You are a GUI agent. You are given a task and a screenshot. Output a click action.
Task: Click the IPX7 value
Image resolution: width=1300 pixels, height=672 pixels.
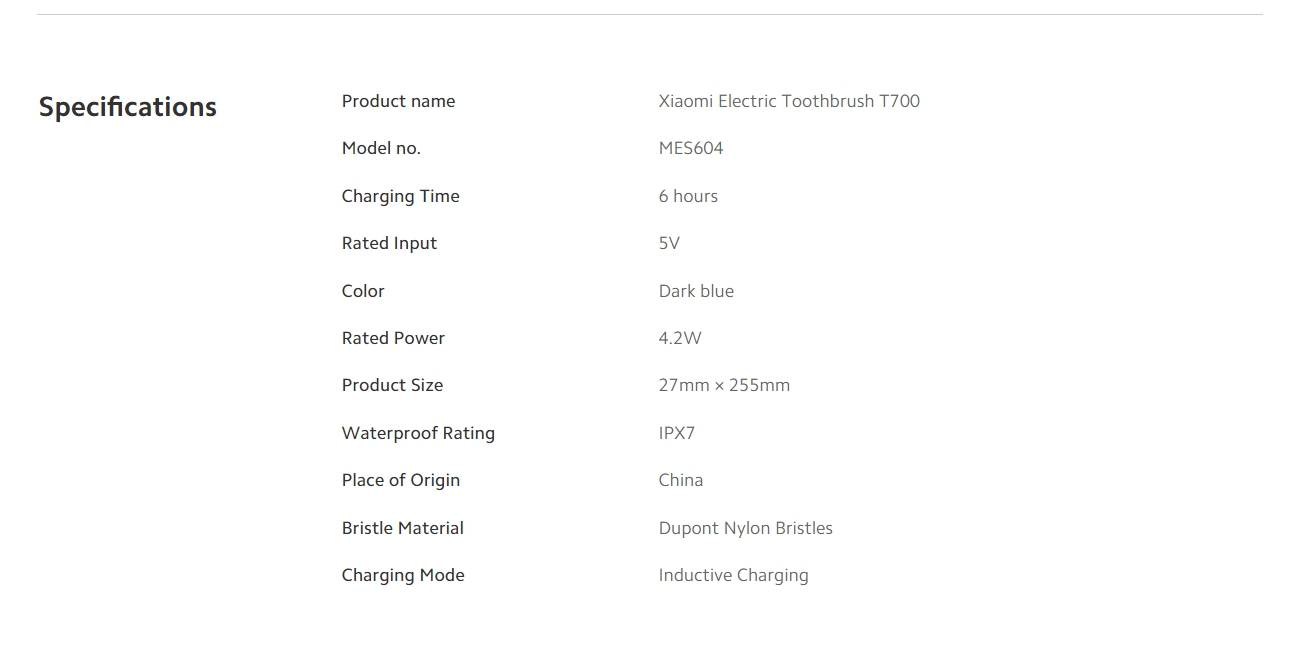677,433
